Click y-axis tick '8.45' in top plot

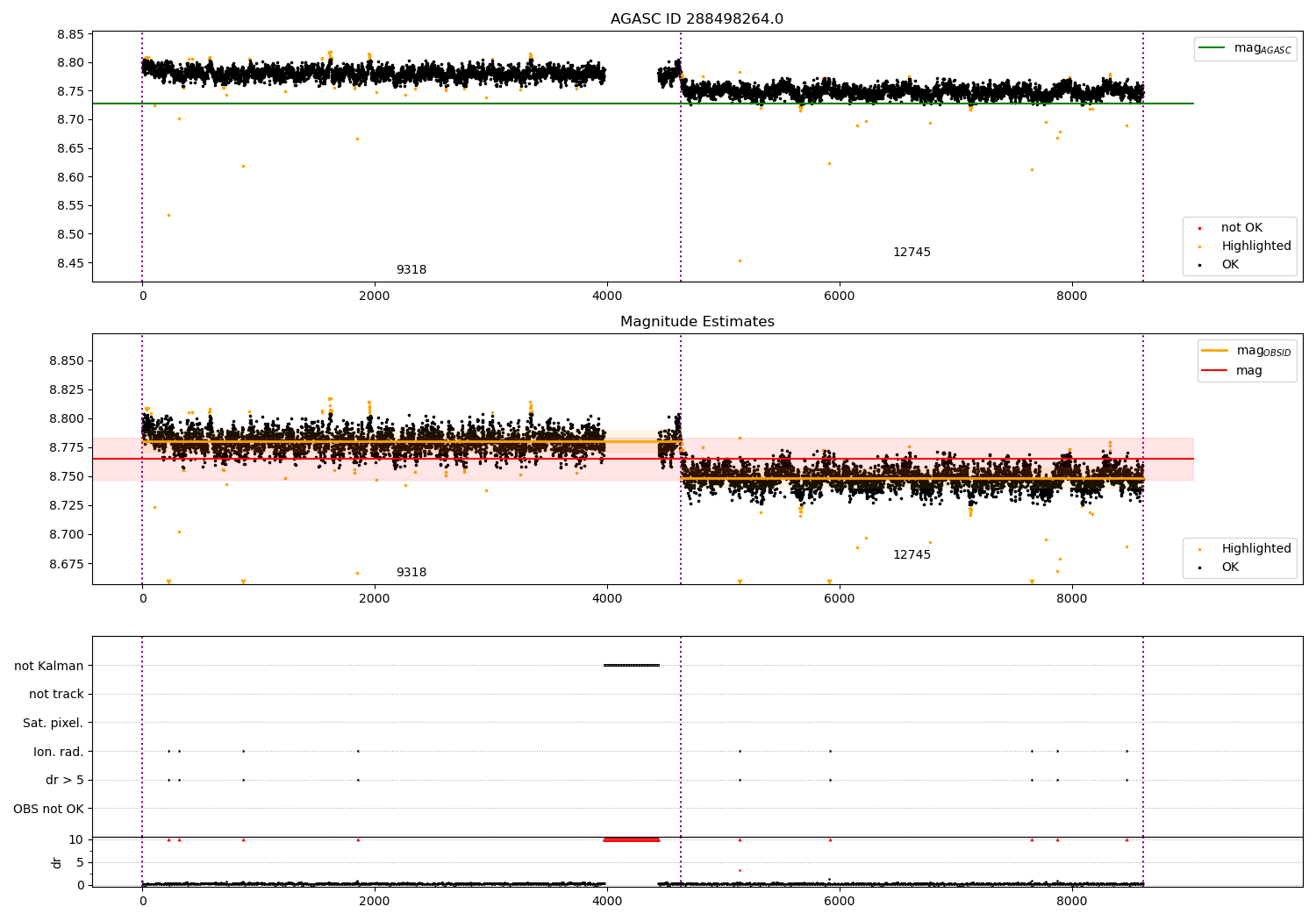pos(70,263)
